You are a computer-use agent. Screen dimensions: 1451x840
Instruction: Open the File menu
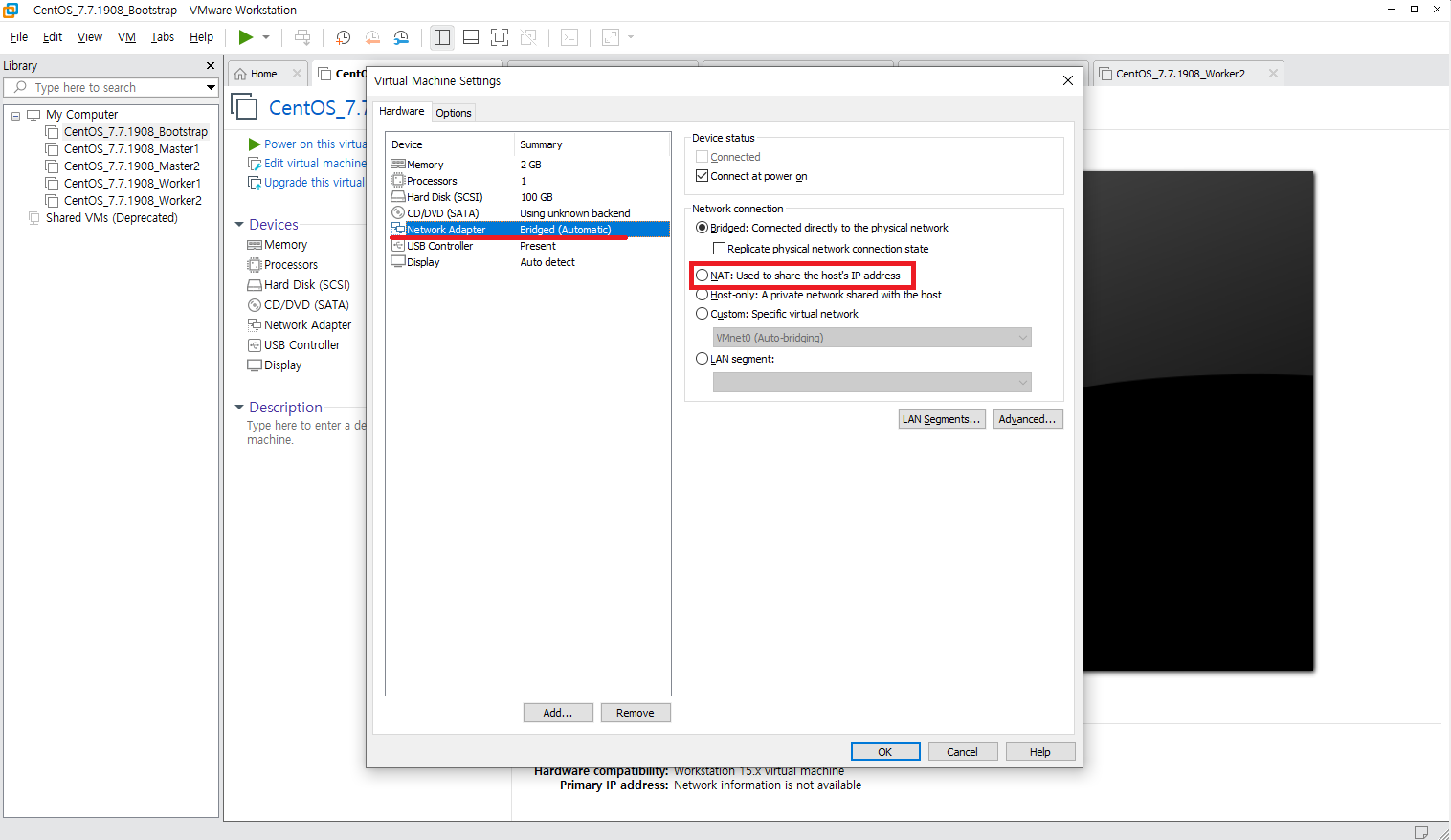point(19,37)
